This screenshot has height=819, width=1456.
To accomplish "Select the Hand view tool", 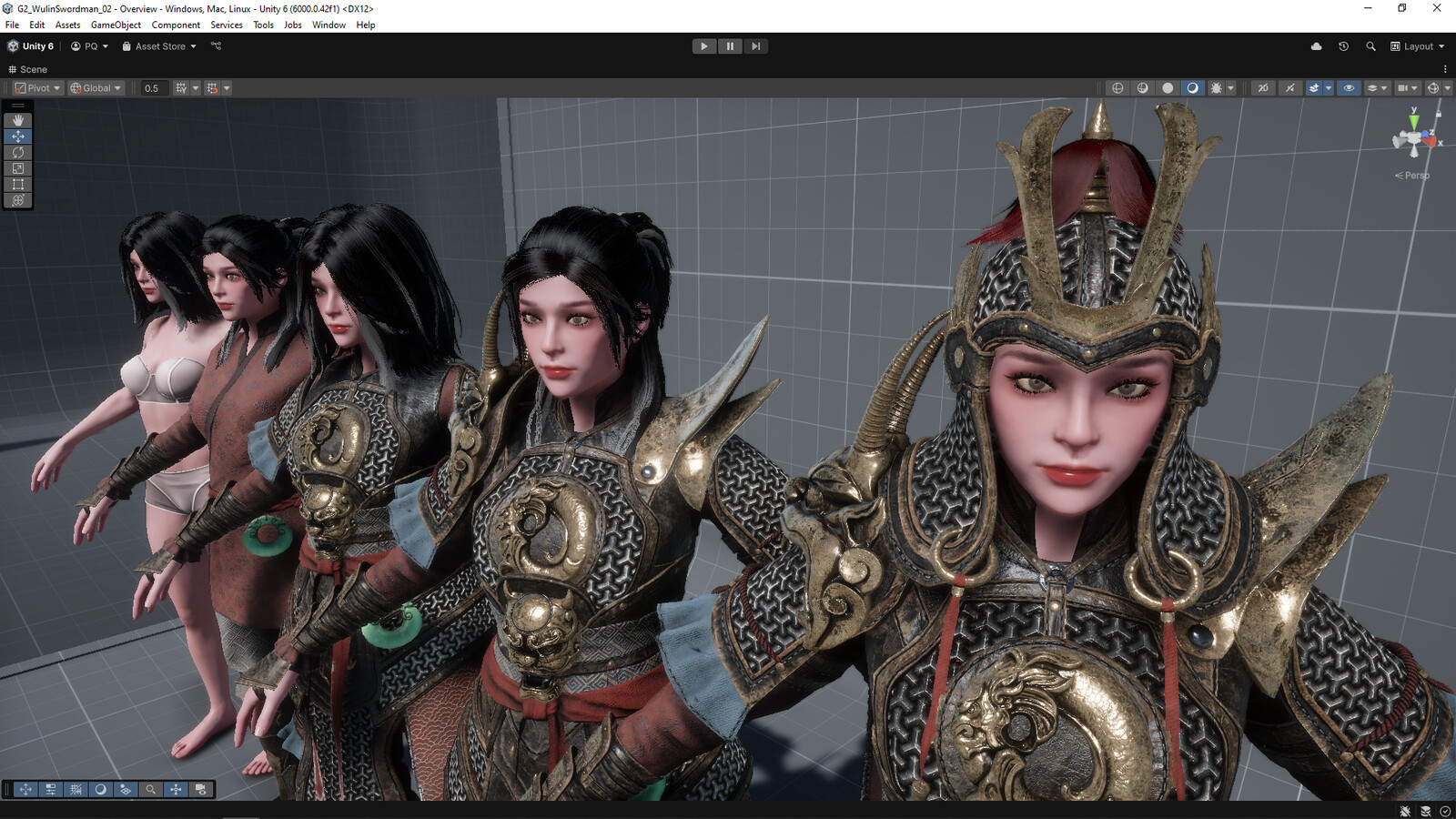I will [18, 120].
